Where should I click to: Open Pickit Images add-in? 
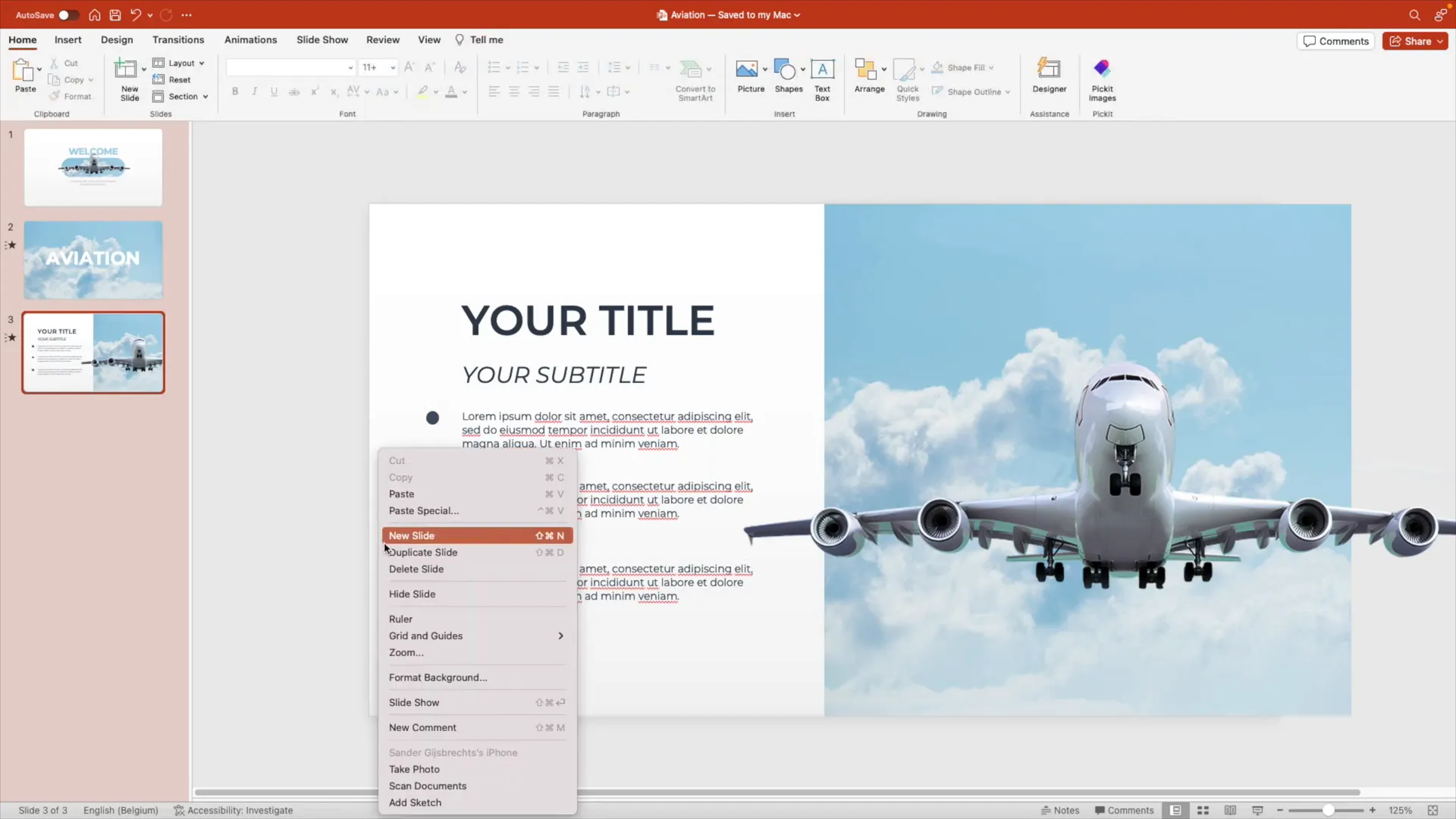[x=1102, y=69]
